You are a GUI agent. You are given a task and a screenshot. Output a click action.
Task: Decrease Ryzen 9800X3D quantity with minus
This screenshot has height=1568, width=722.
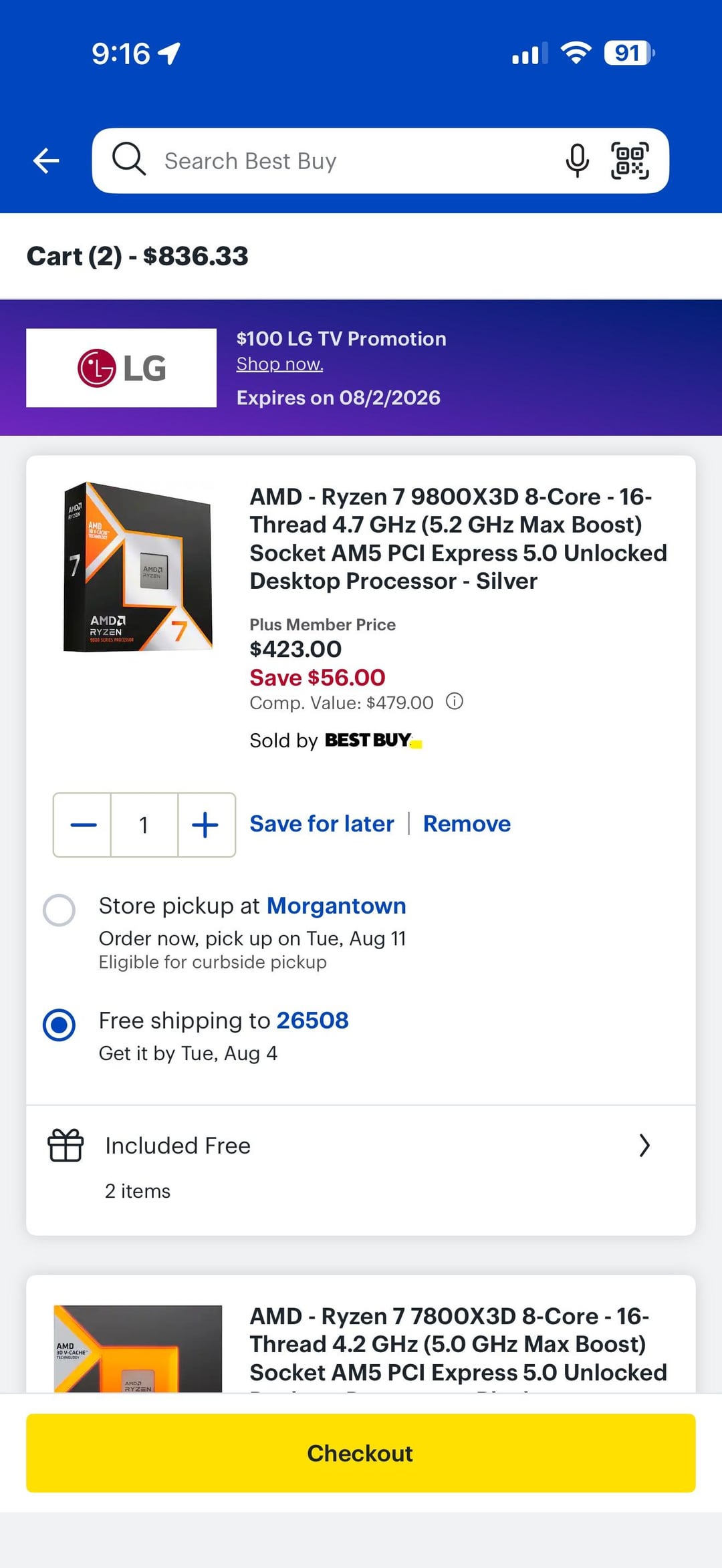pyautogui.click(x=83, y=825)
